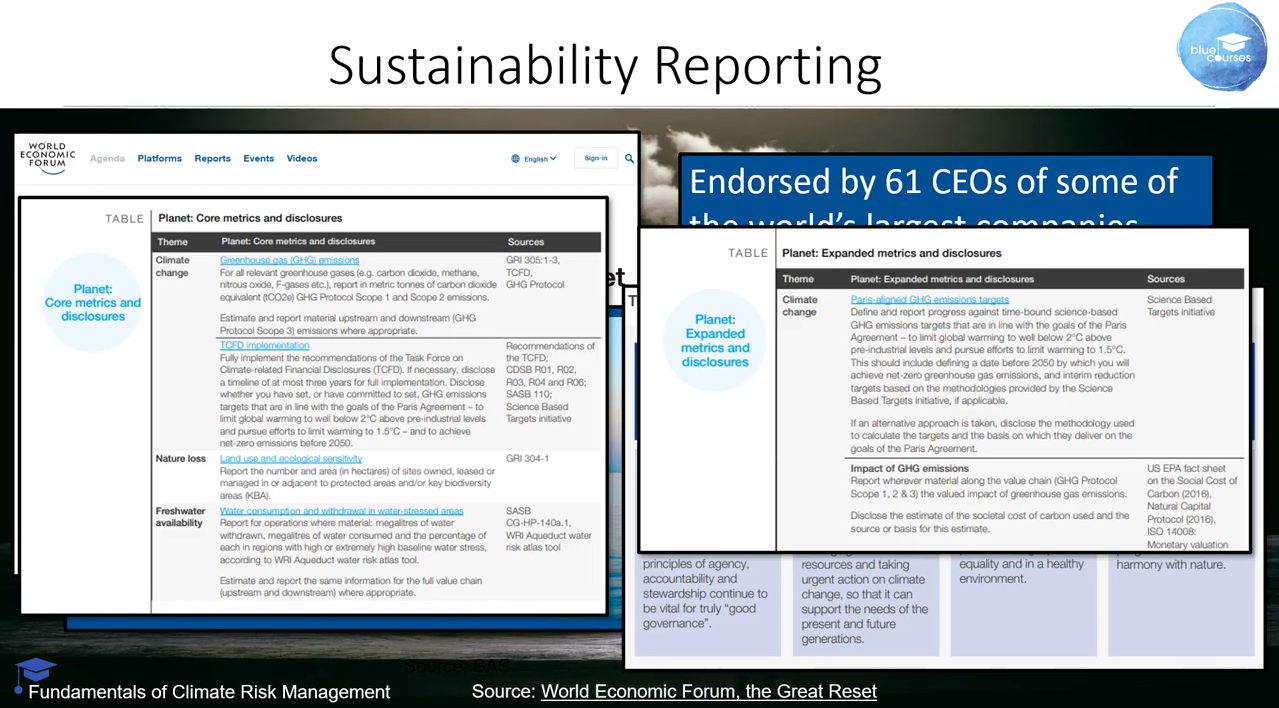Screen dimensions: 1279x708
Task: Open the Greenhouse gas (GHG) emissions link
Action: (x=289, y=260)
